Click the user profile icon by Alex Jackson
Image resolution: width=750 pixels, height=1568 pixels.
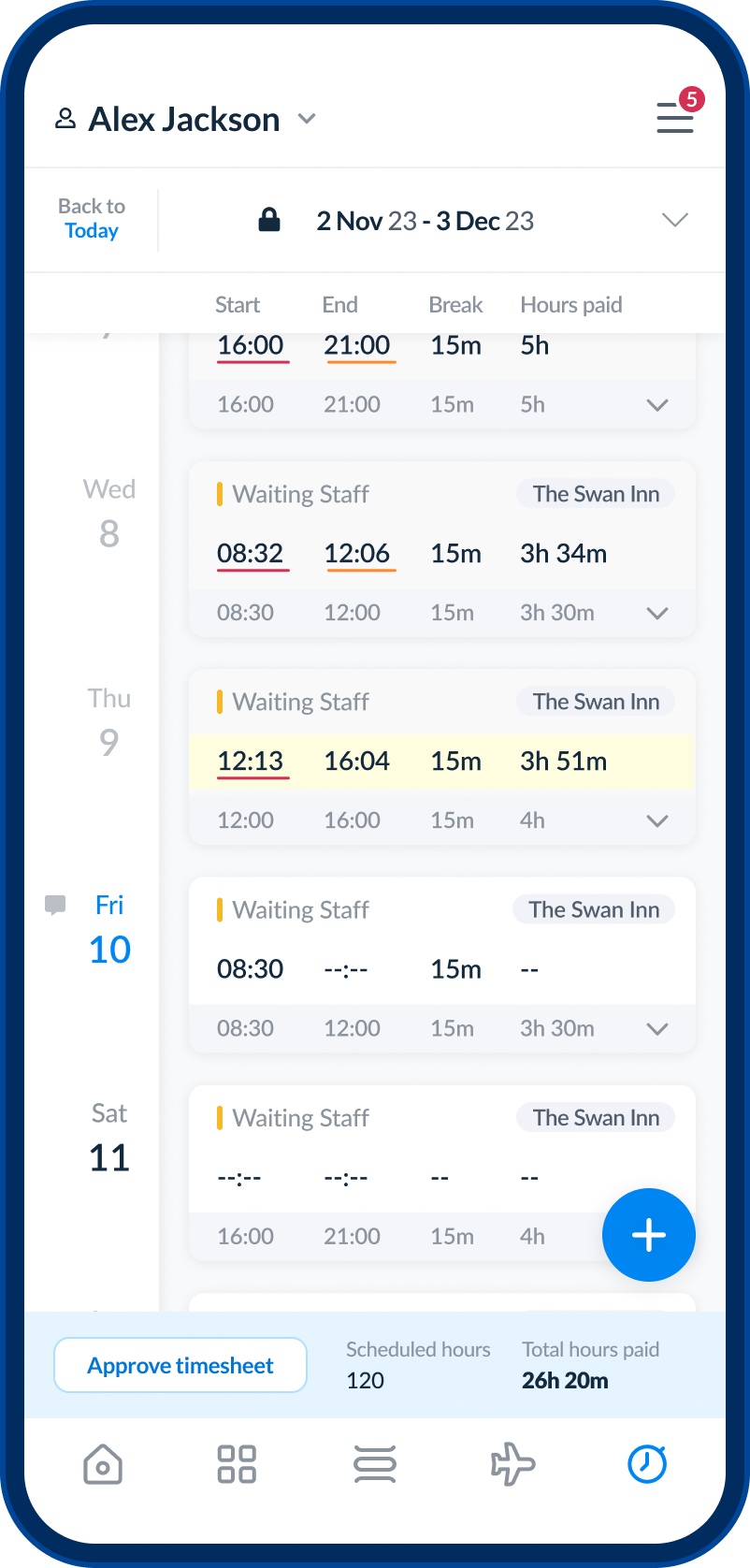(65, 119)
